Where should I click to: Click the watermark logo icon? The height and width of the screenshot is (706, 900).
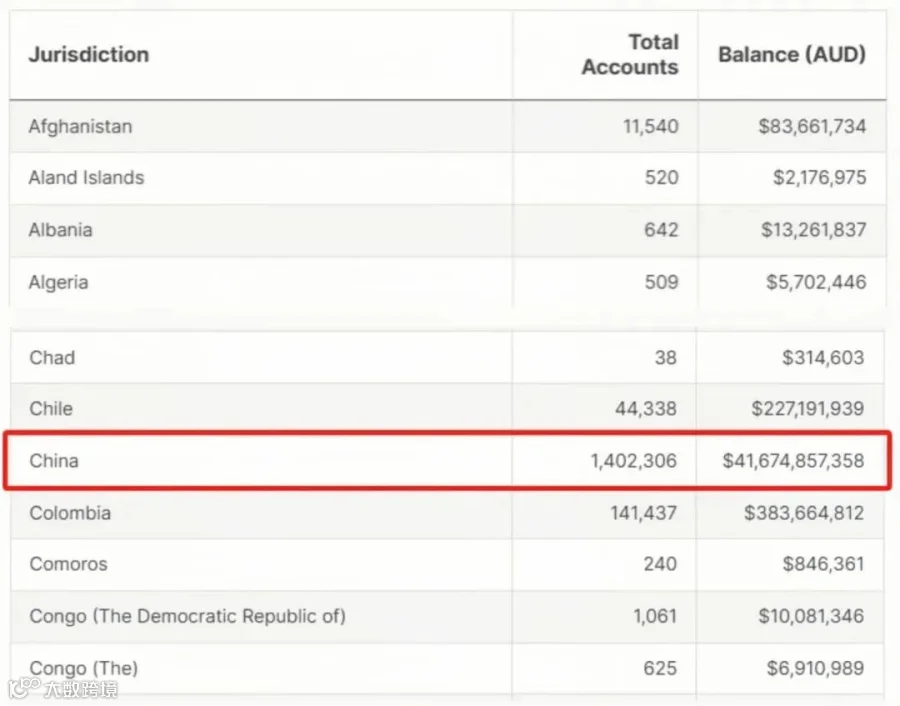click(x=24, y=687)
